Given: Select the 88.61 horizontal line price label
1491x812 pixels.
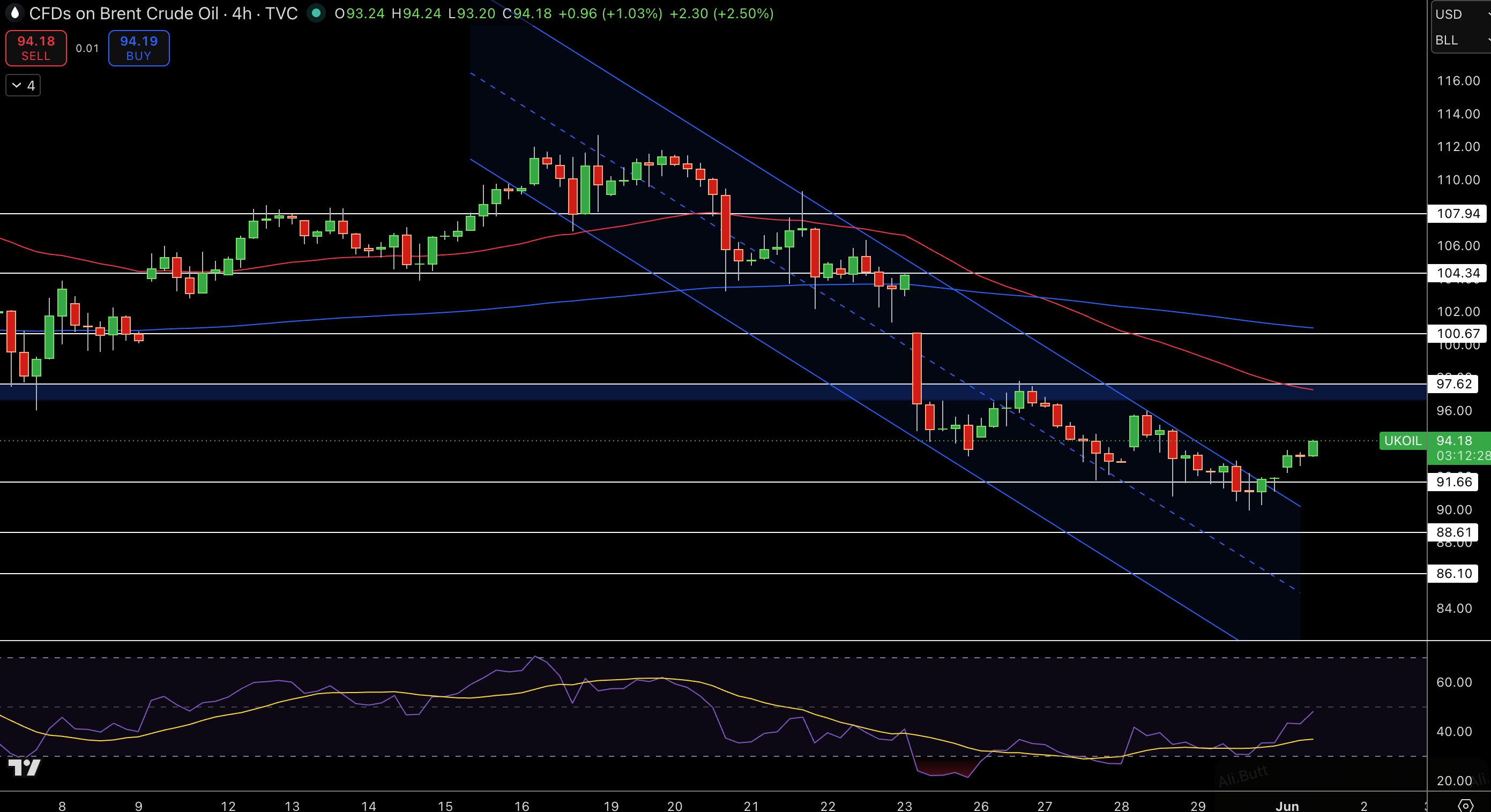Looking at the screenshot, I should (1454, 532).
